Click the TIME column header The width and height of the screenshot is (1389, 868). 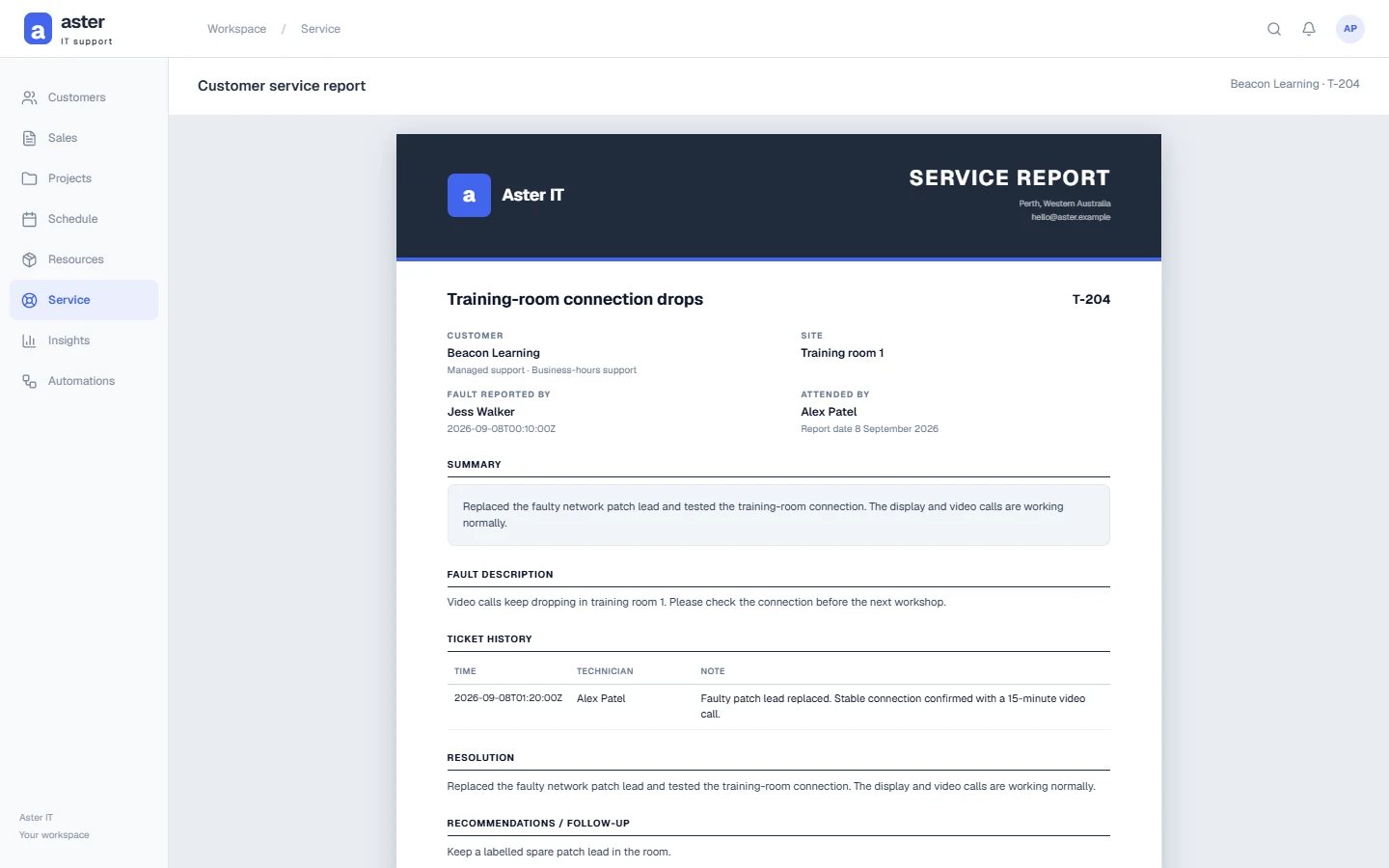(x=465, y=671)
